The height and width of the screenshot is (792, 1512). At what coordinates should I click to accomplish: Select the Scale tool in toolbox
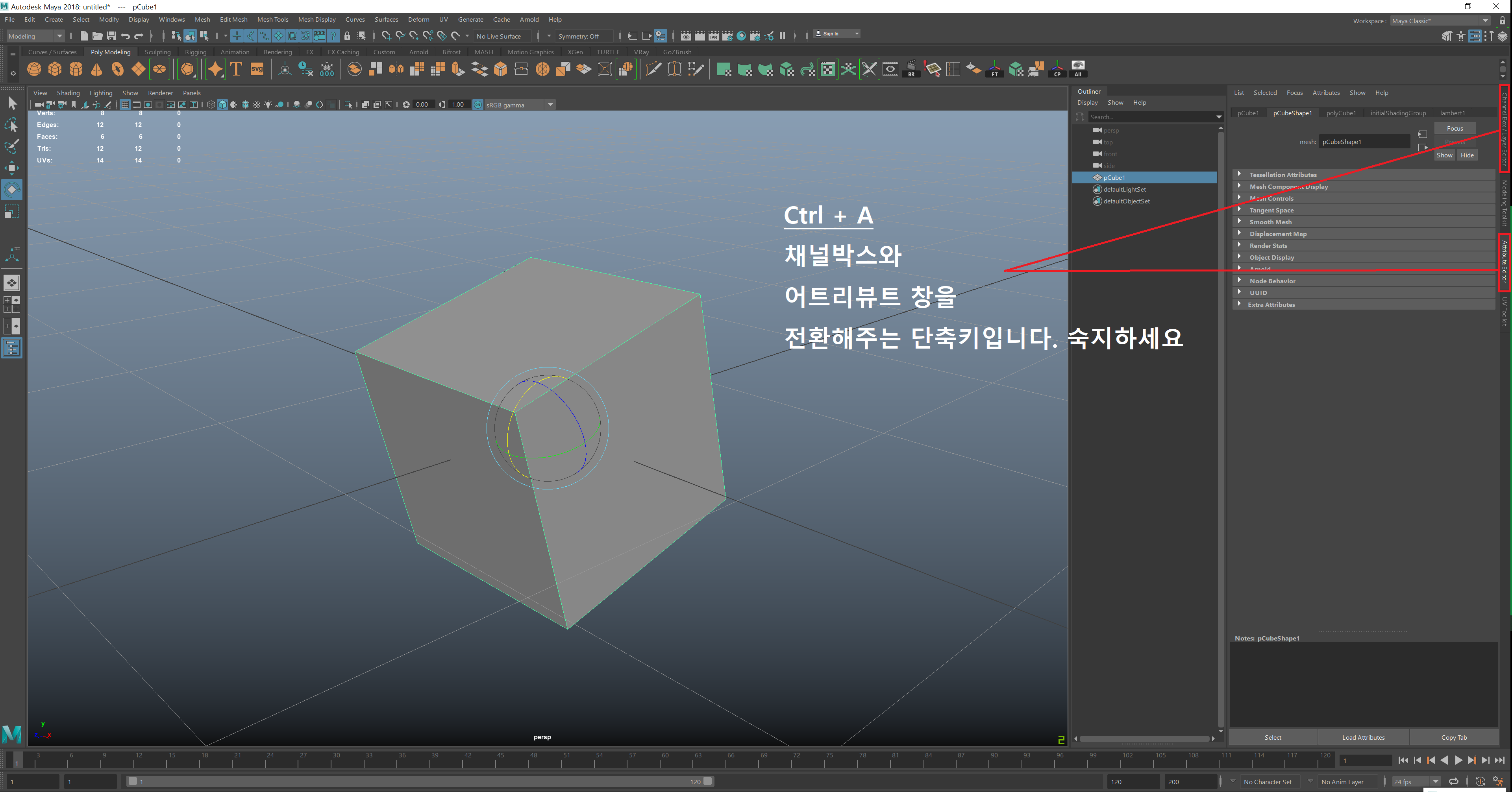12,211
